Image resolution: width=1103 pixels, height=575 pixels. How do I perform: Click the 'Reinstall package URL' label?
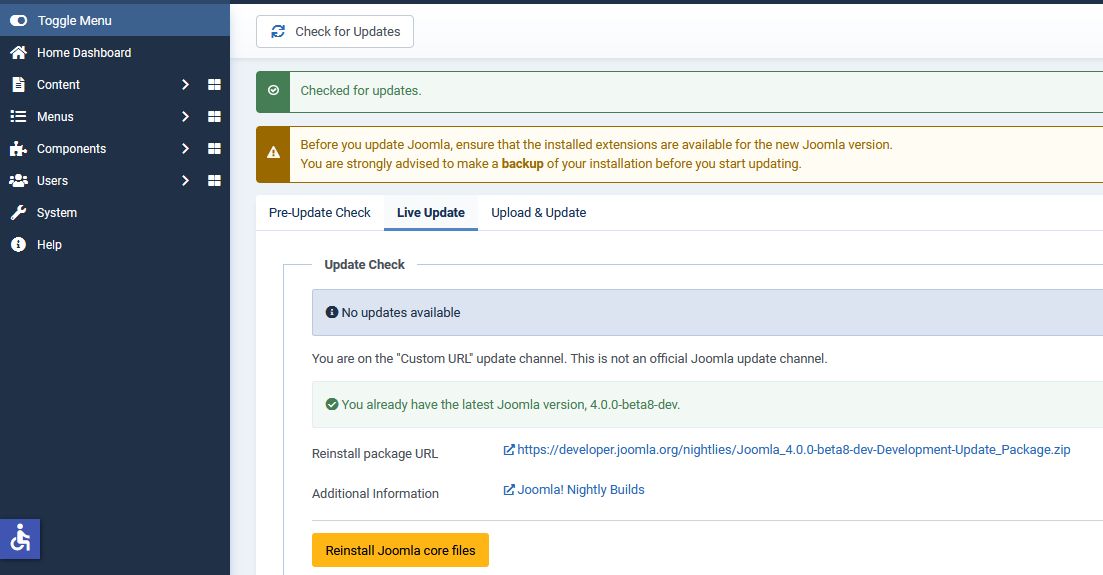point(375,454)
